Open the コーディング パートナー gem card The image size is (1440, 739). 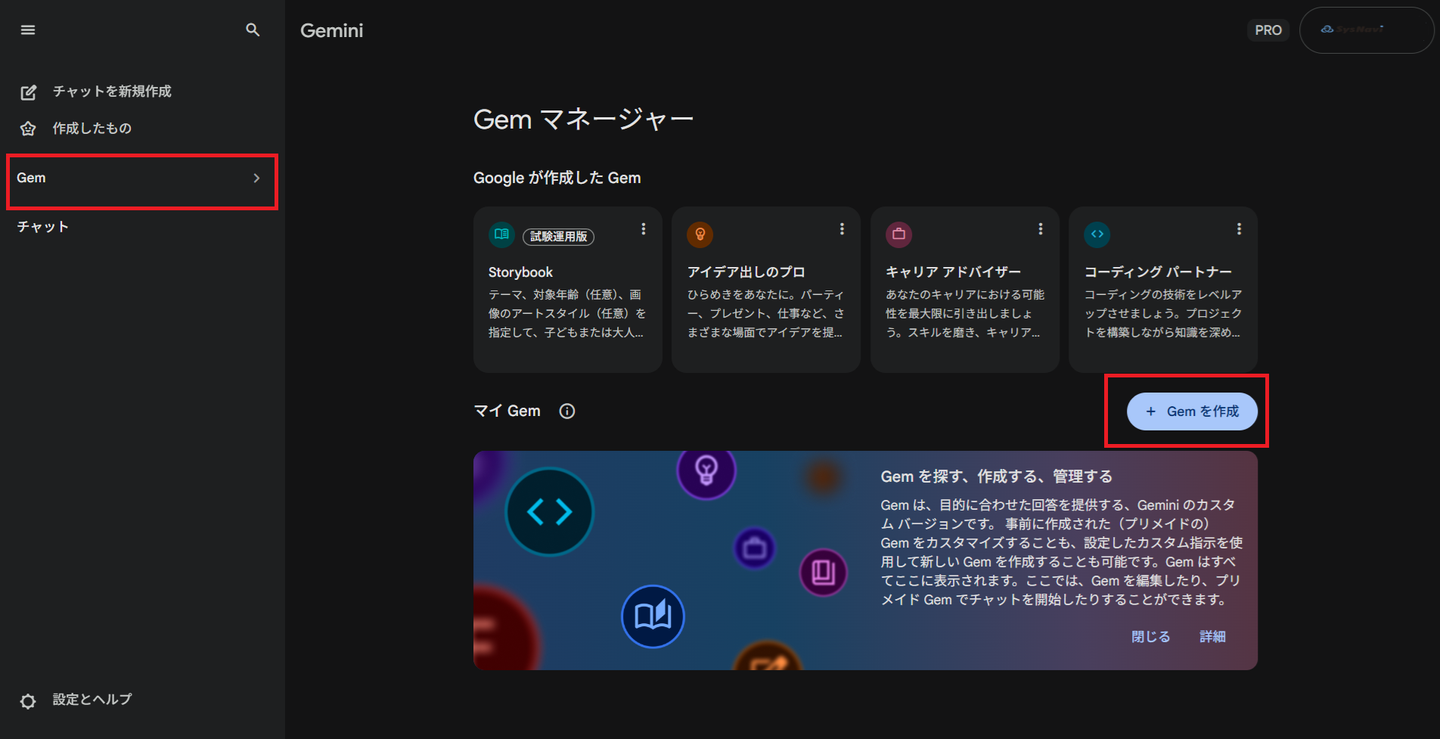(1163, 290)
